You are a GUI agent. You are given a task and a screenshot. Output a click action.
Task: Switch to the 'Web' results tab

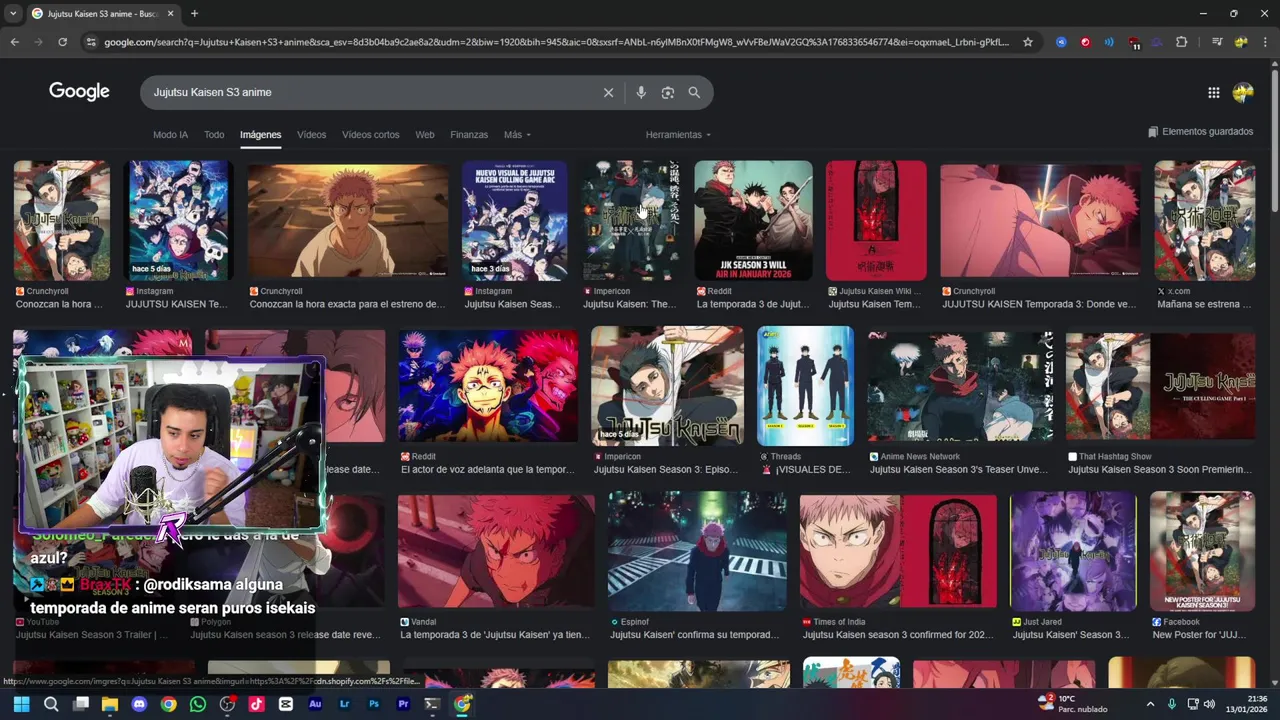(425, 135)
